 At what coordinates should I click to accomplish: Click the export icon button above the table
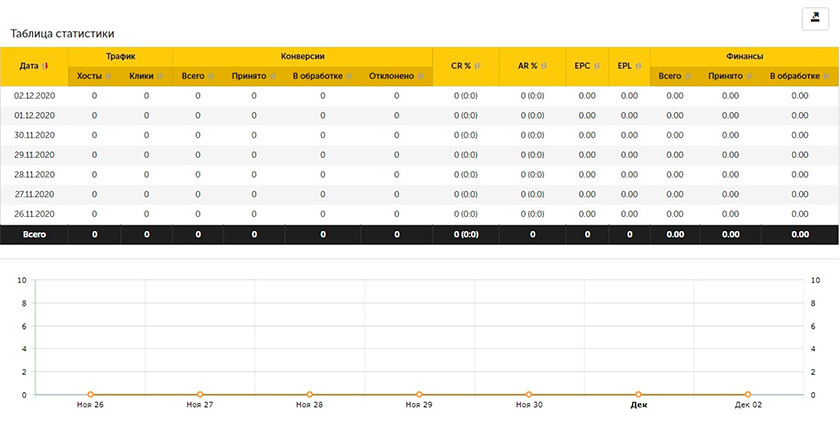815,19
